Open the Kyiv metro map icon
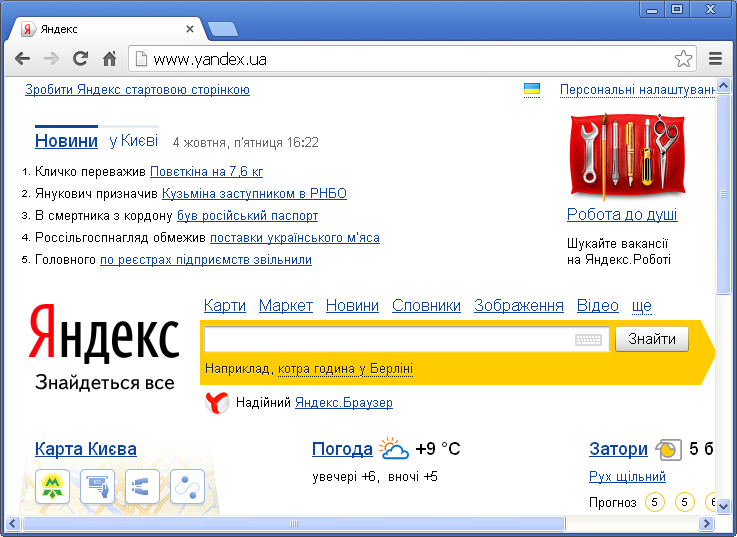Image resolution: width=737 pixels, height=537 pixels. (53, 486)
